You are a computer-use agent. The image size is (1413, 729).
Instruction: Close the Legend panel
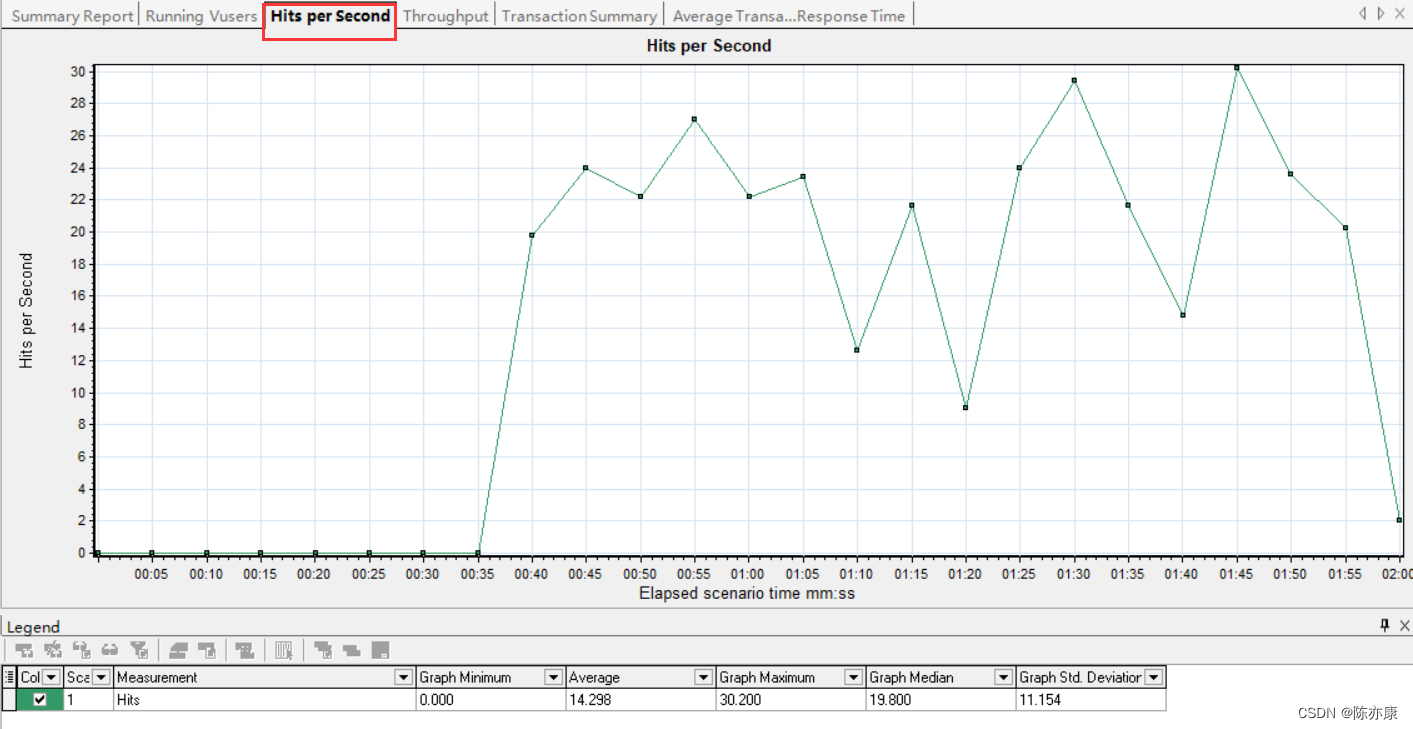coord(1403,626)
